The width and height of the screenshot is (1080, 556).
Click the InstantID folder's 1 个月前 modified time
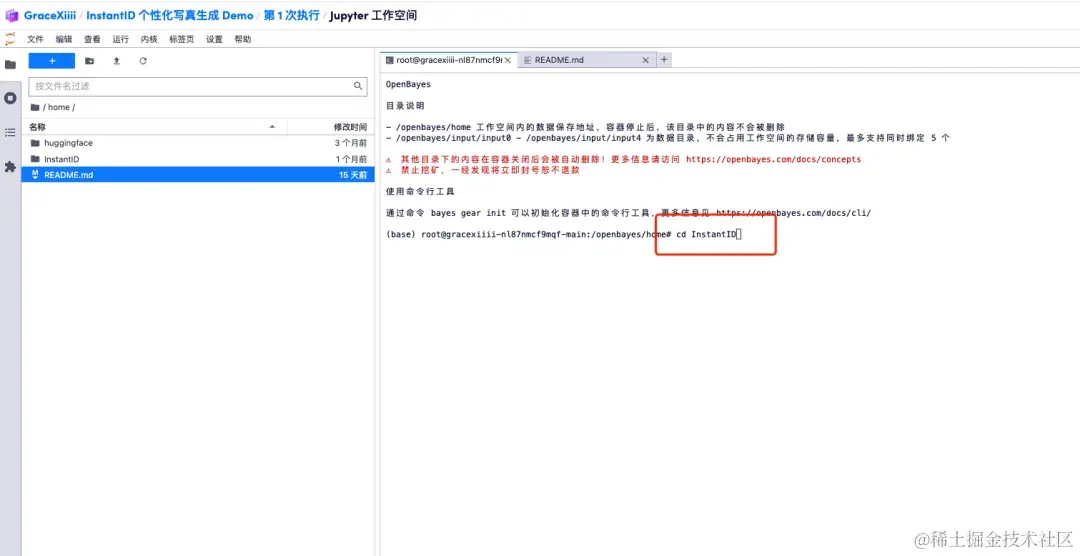pos(351,159)
